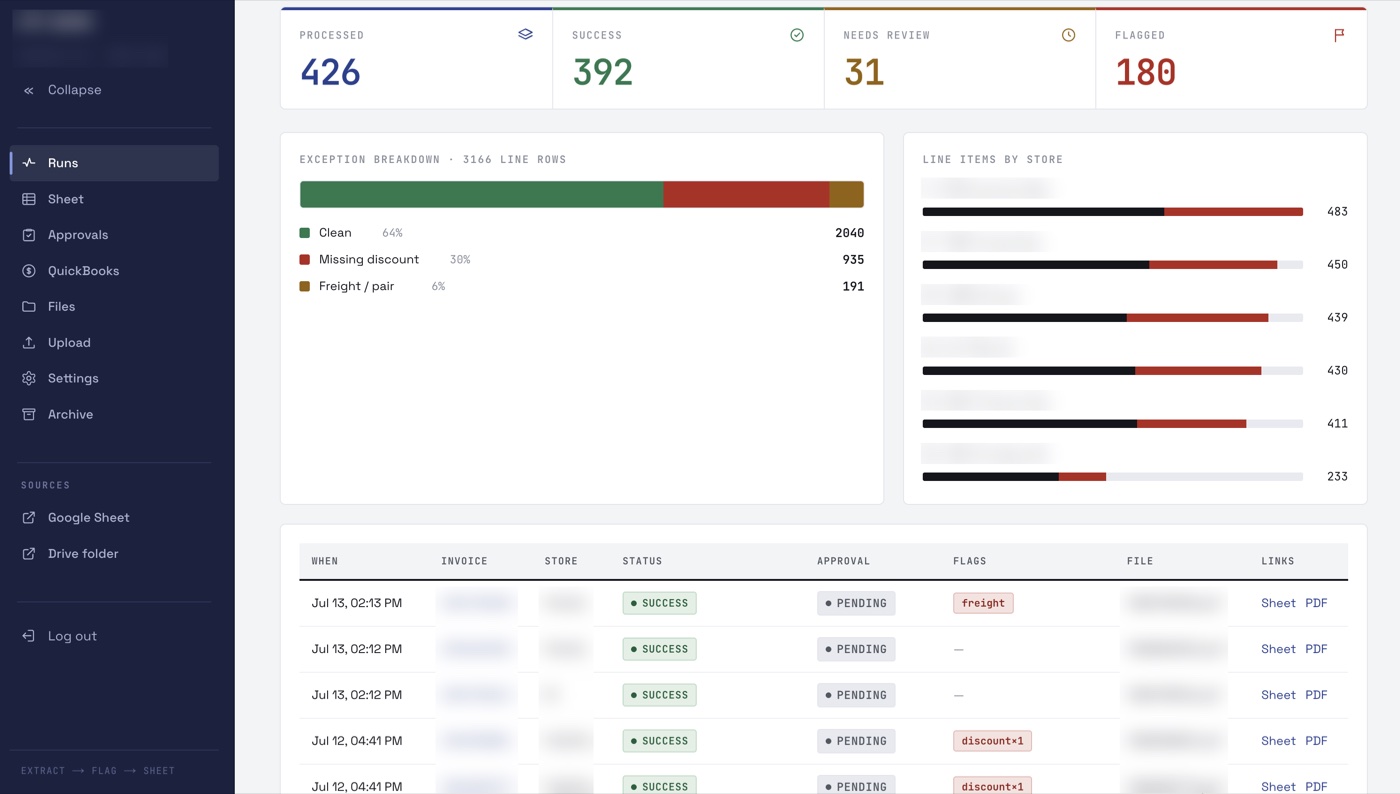Click the Upload arrow icon

pyautogui.click(x=29, y=343)
